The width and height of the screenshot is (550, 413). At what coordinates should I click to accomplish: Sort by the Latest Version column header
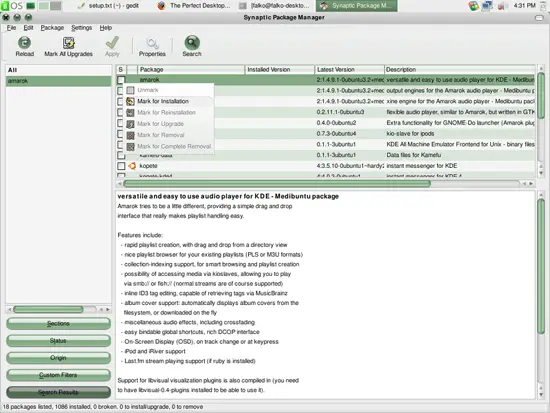click(x=349, y=69)
